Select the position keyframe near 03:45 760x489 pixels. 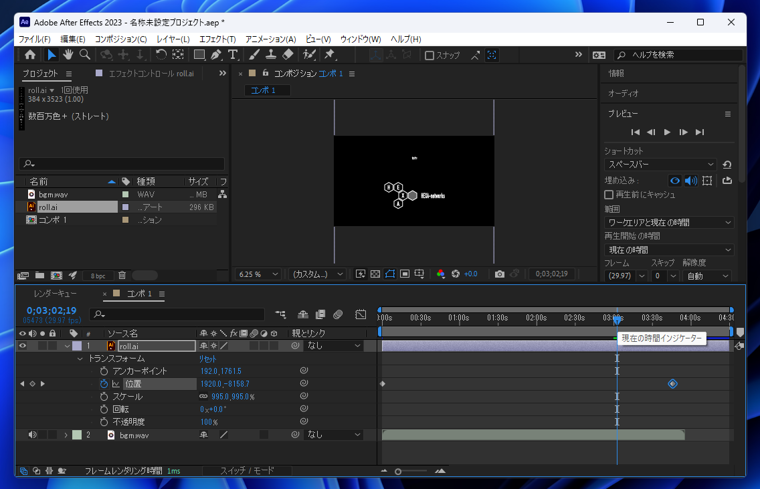click(x=672, y=384)
